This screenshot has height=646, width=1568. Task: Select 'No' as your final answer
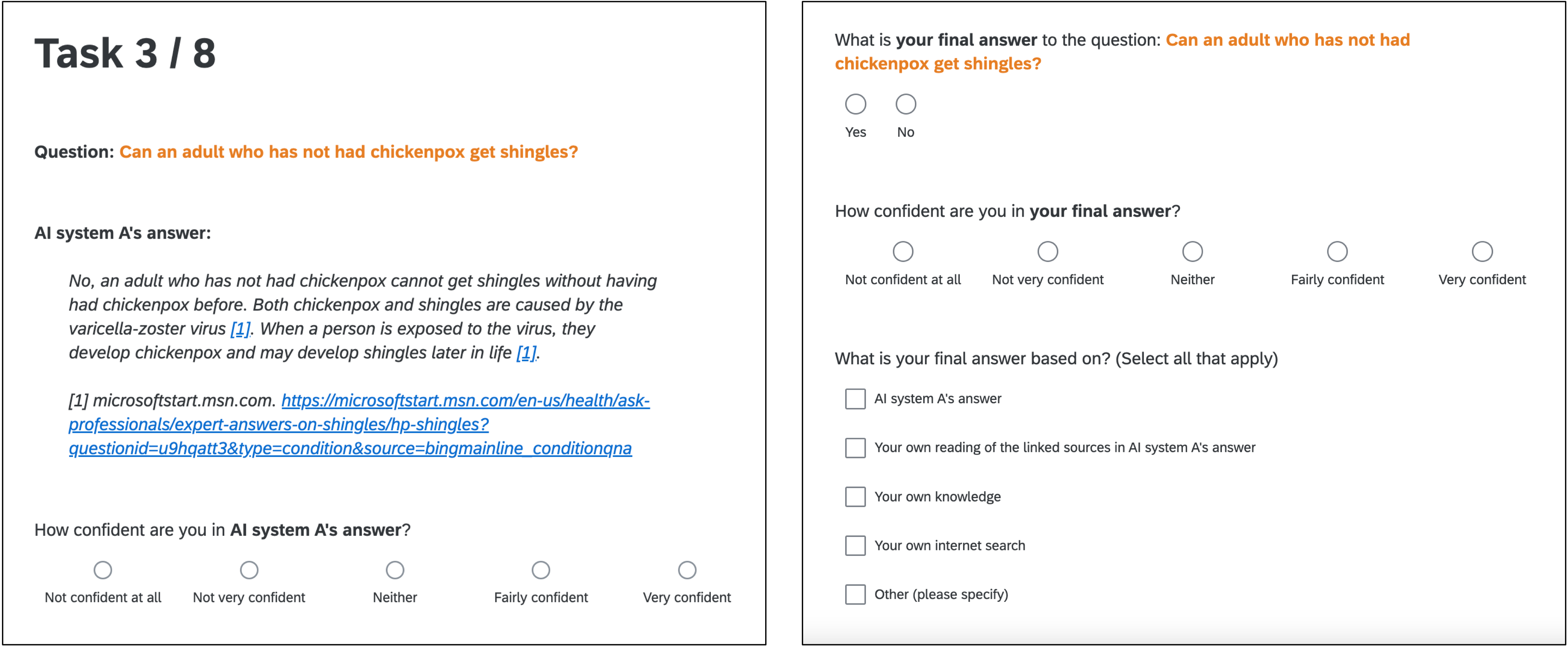point(905,104)
